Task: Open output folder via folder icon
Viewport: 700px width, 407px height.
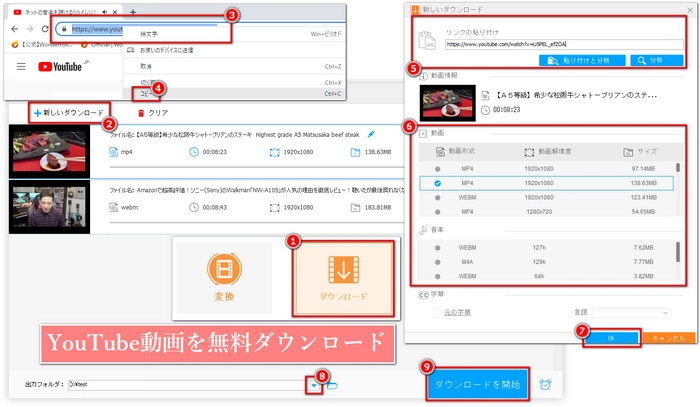Action: coord(332,385)
